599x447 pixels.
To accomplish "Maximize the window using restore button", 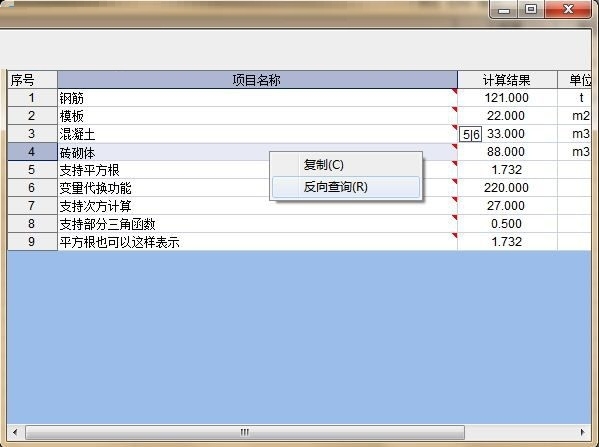I will coord(531,9).
